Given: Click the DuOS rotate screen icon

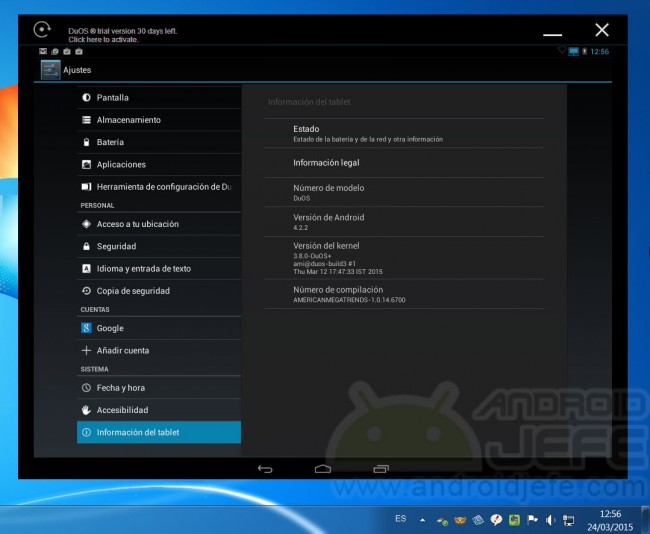Looking at the screenshot, I should [42, 30].
